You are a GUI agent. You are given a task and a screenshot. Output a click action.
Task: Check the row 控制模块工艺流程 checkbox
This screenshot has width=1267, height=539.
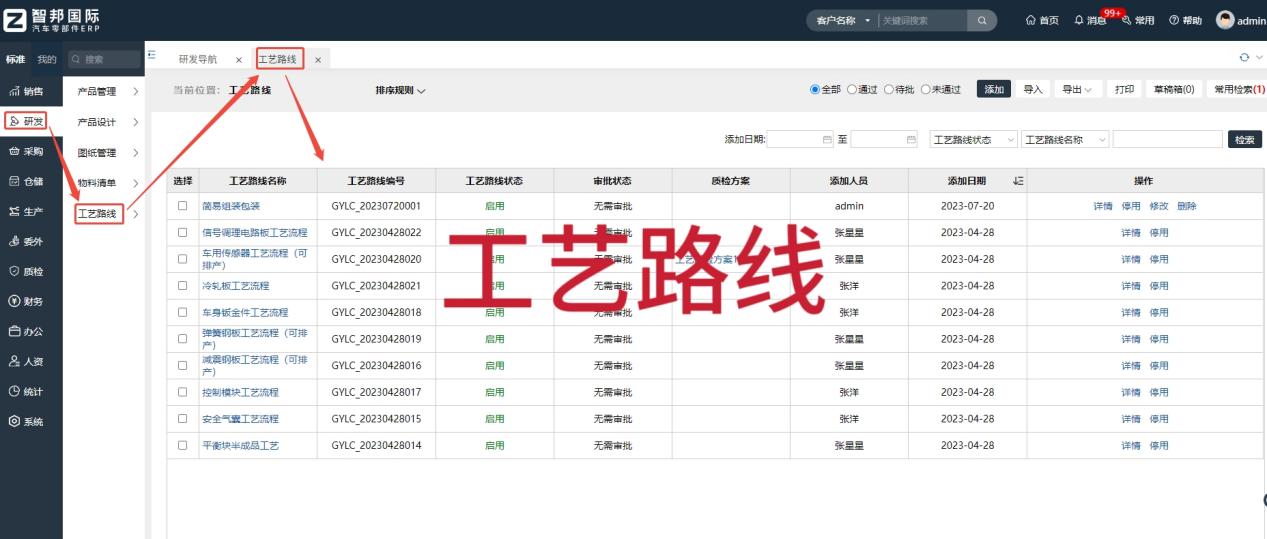coord(182,392)
